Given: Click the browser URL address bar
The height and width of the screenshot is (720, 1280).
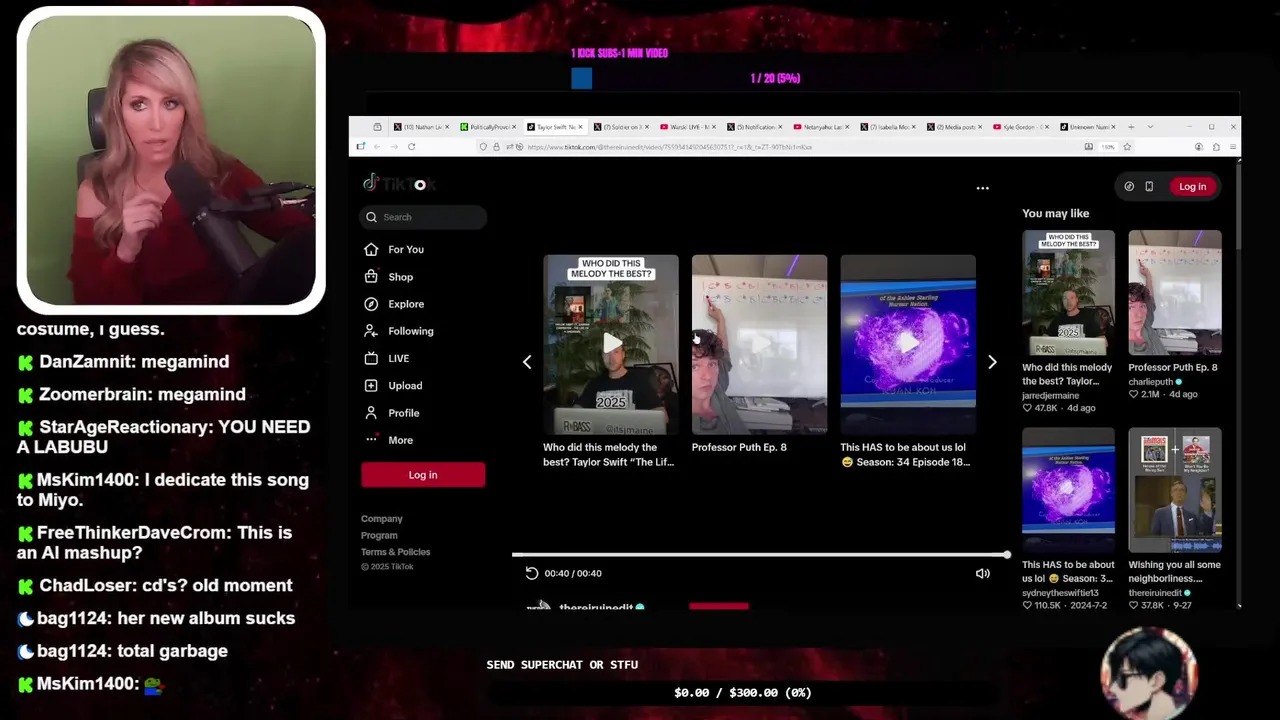Looking at the screenshot, I should click(780, 147).
